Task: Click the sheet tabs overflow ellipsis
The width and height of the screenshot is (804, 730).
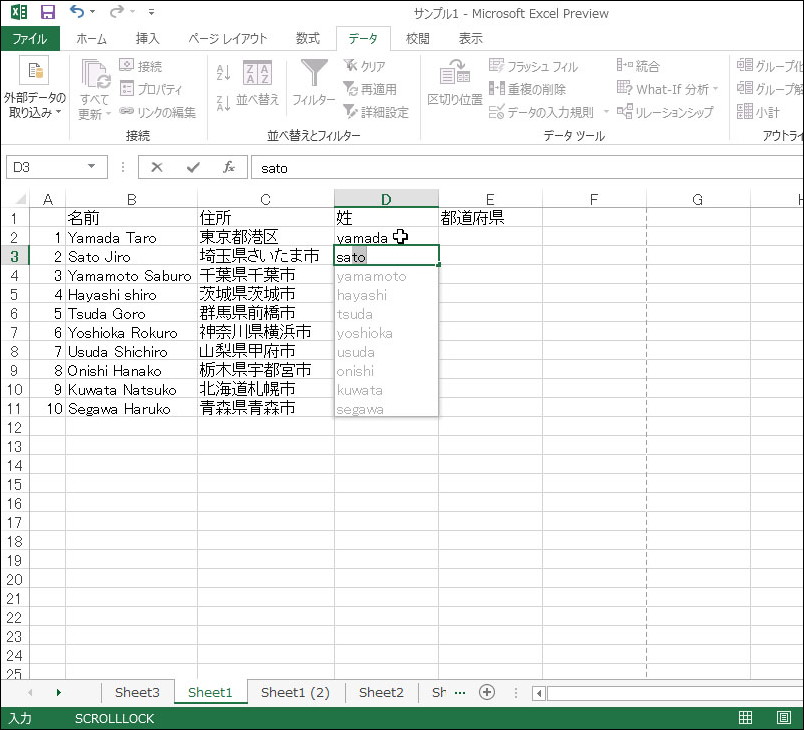Action: pyautogui.click(x=460, y=693)
